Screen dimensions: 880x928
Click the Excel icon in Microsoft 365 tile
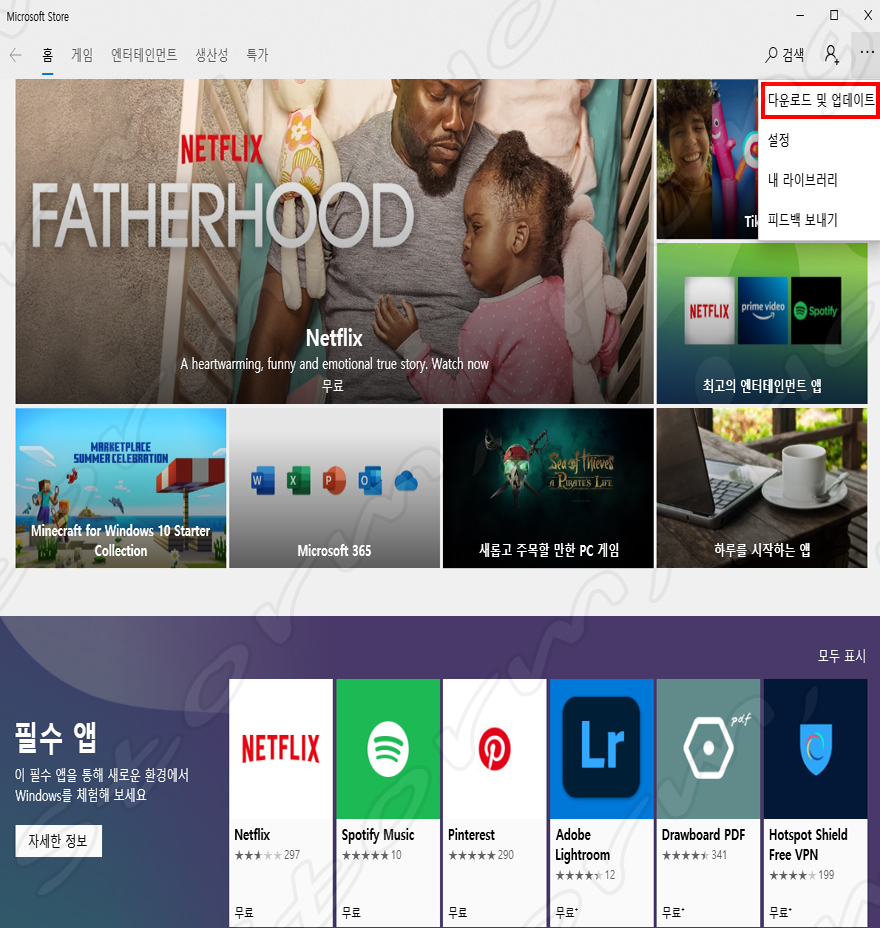click(x=298, y=481)
